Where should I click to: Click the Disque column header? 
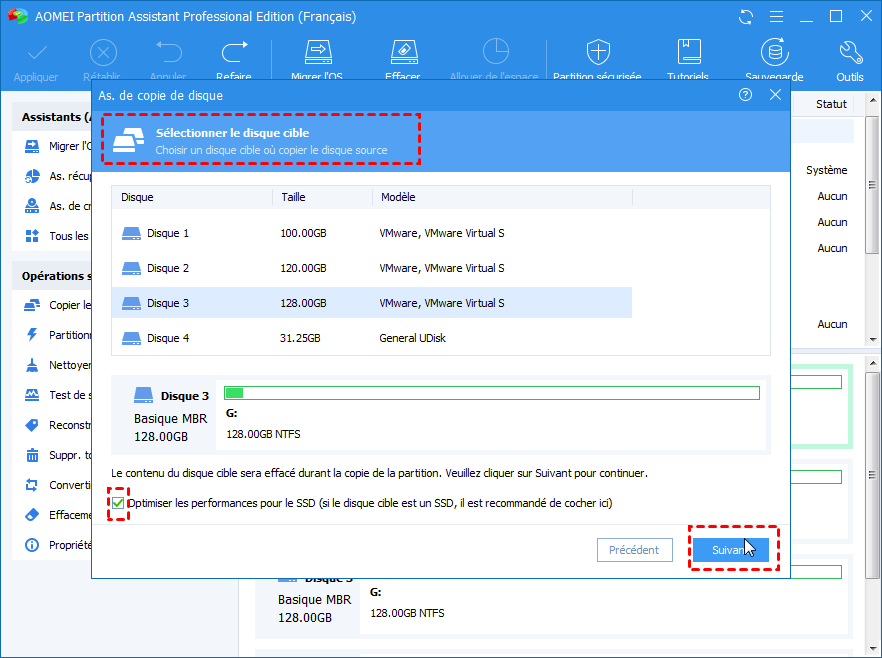192,197
